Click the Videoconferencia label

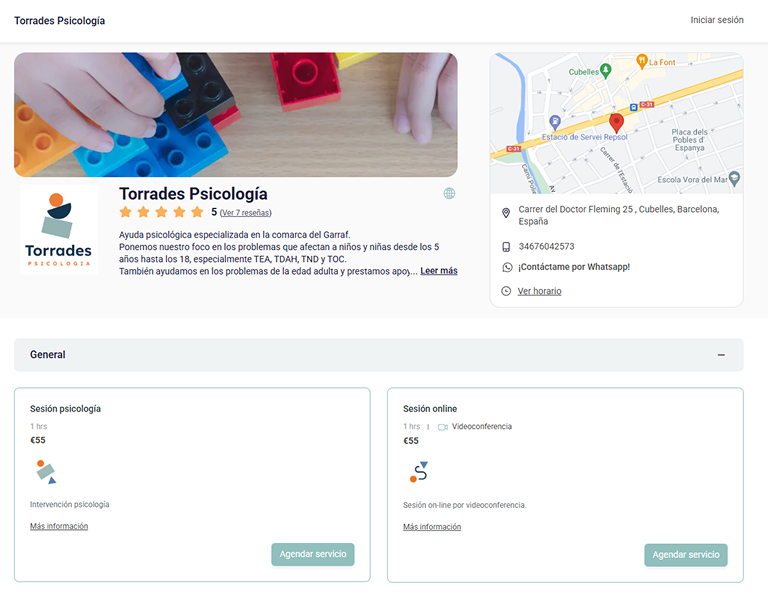[x=481, y=427]
